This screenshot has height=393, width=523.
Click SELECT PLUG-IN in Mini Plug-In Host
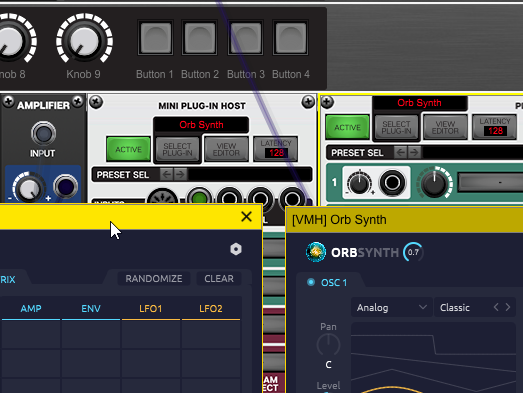point(177,149)
